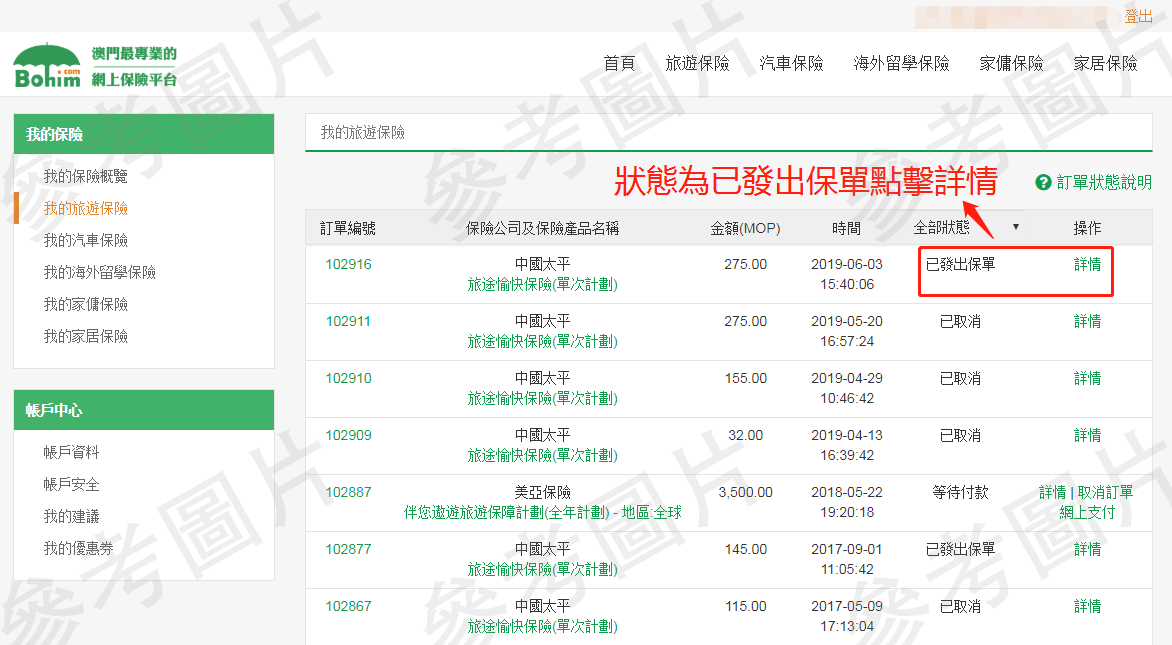The width and height of the screenshot is (1172, 645).
Task: Open 我的建議 in the account center
Action: pos(71,516)
